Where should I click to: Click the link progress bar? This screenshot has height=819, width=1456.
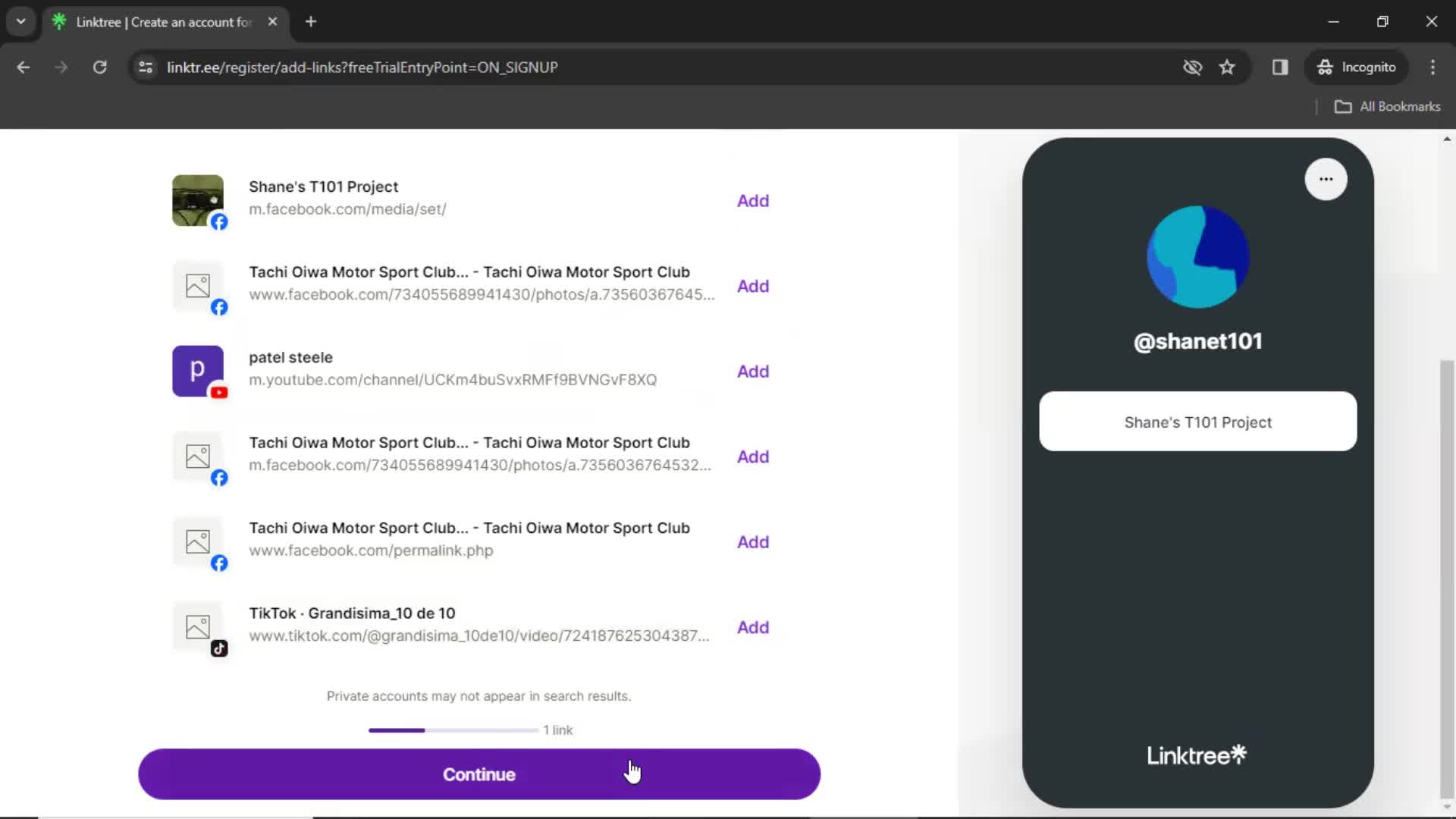click(453, 730)
